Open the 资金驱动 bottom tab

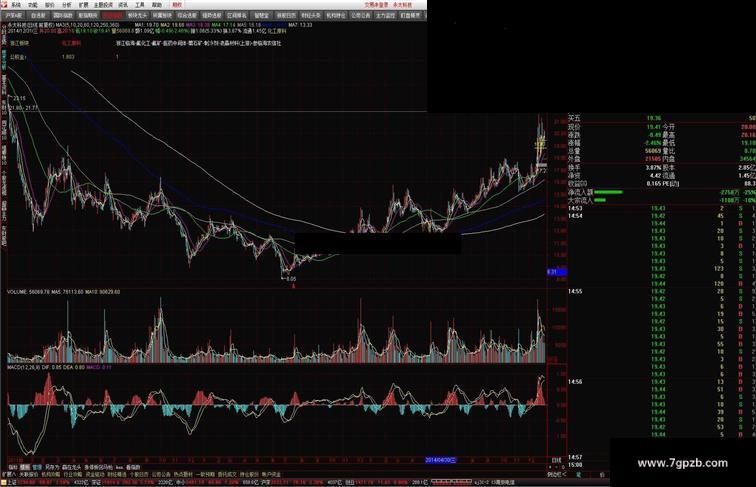coord(94,475)
